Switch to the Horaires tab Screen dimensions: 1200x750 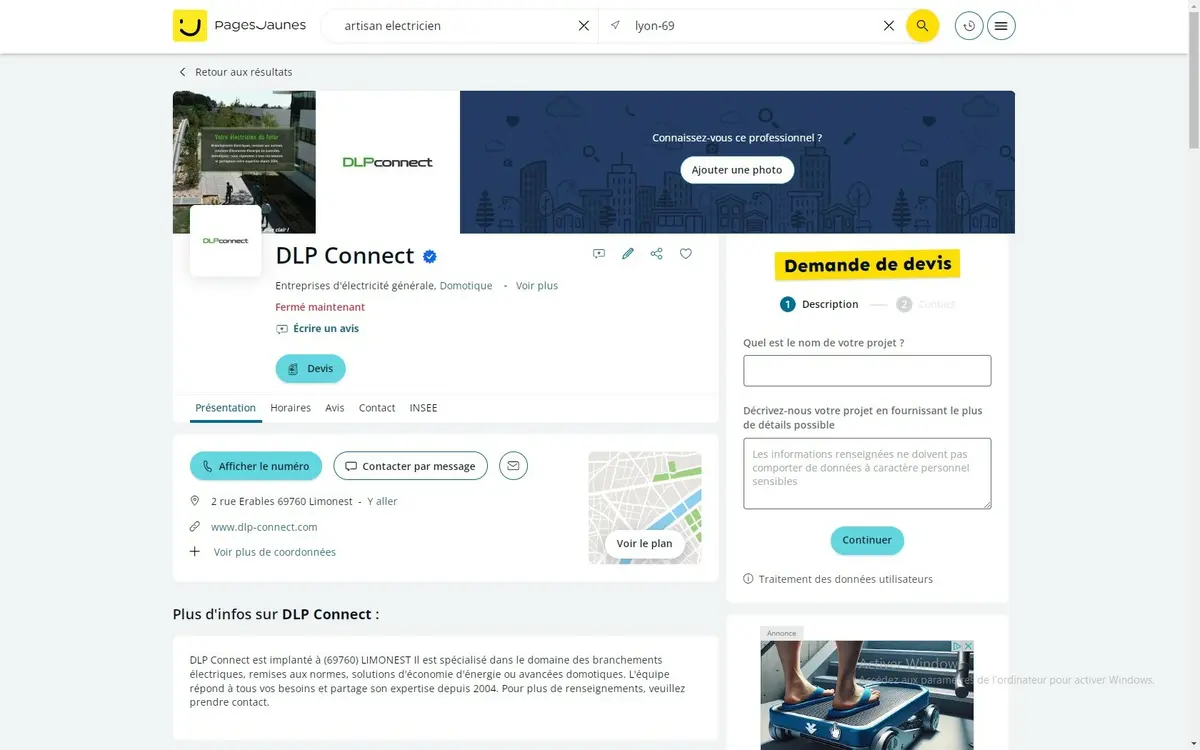coord(290,408)
